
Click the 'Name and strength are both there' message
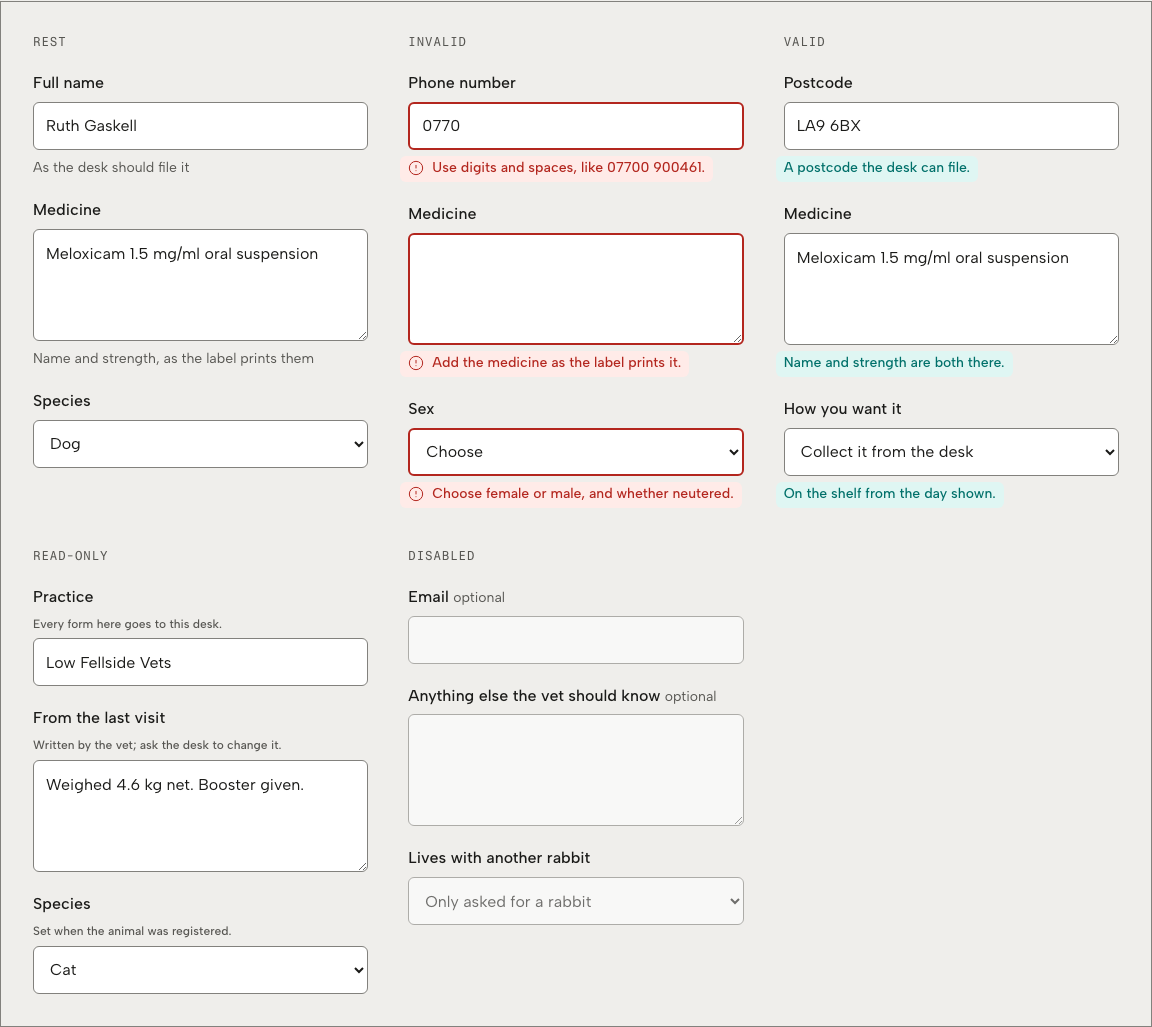pos(893,362)
